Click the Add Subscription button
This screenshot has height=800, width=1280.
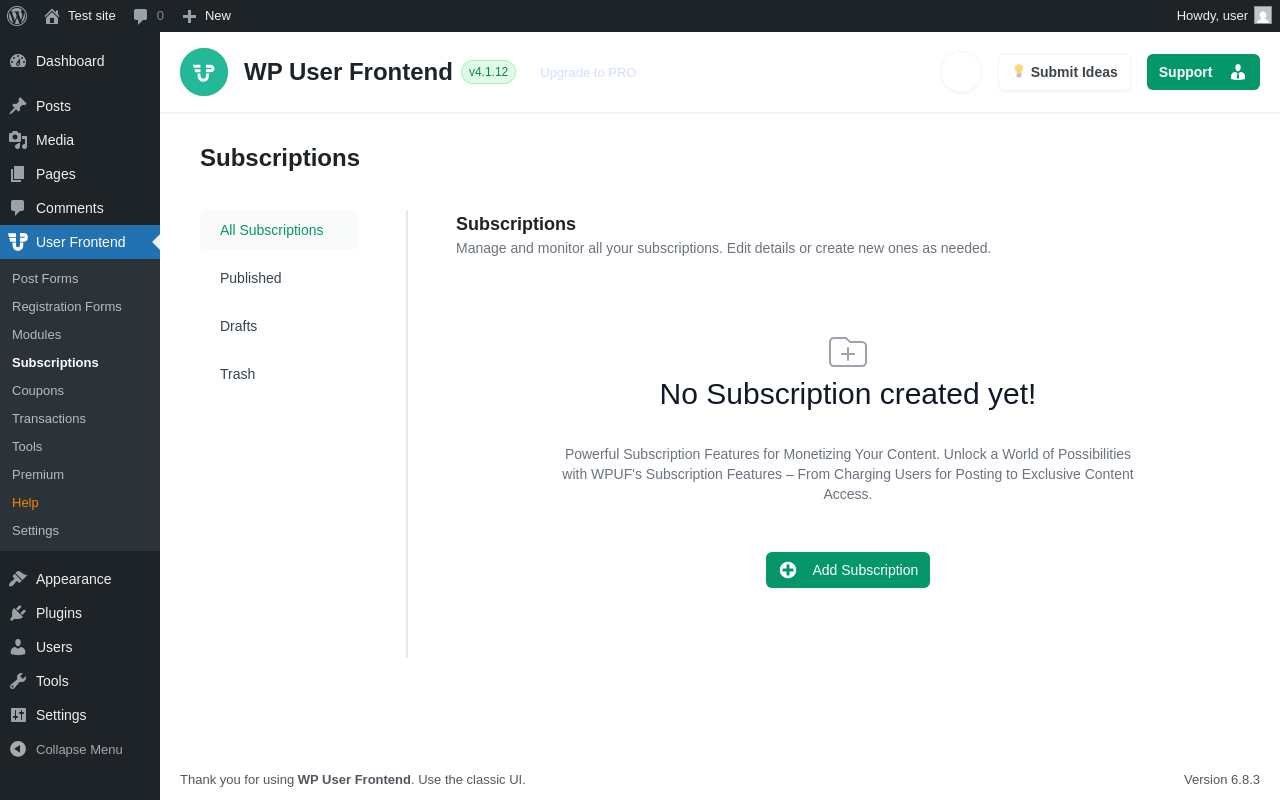(848, 570)
